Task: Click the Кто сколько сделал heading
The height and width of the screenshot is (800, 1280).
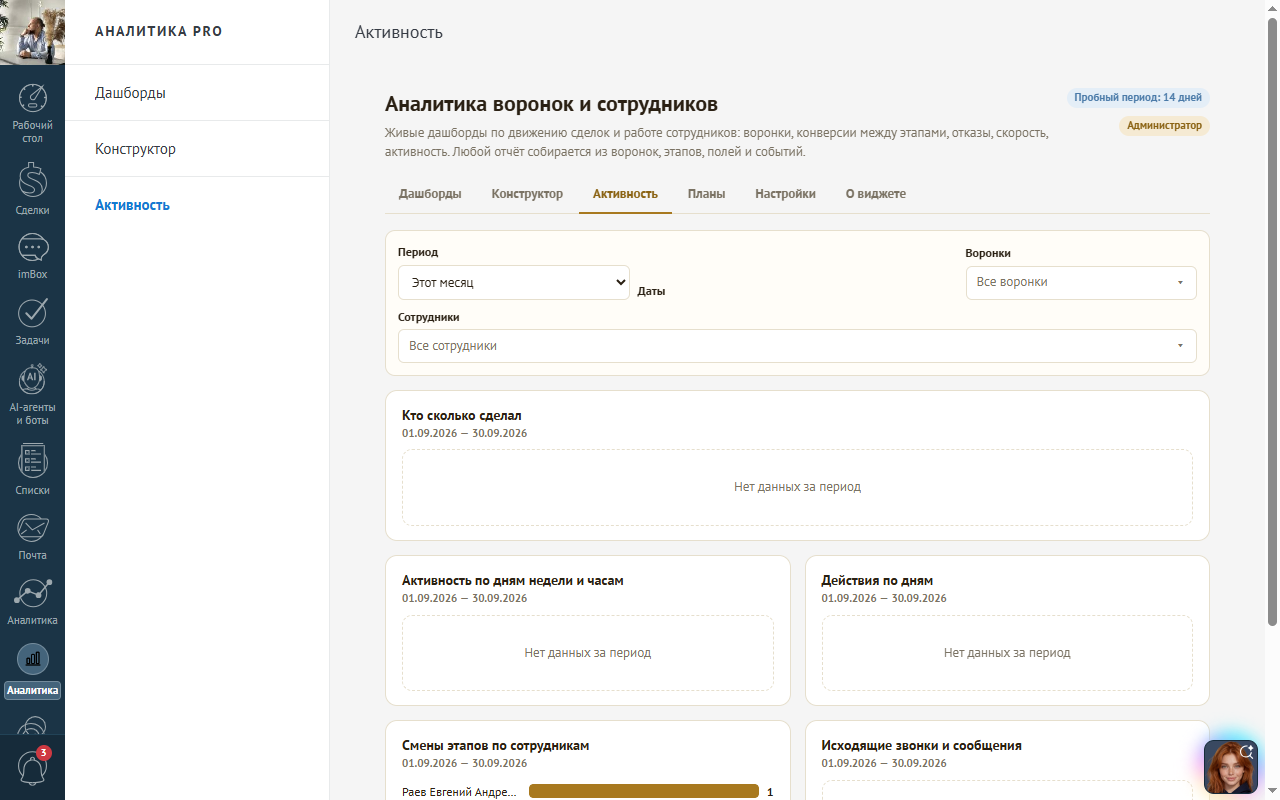Action: click(x=462, y=415)
